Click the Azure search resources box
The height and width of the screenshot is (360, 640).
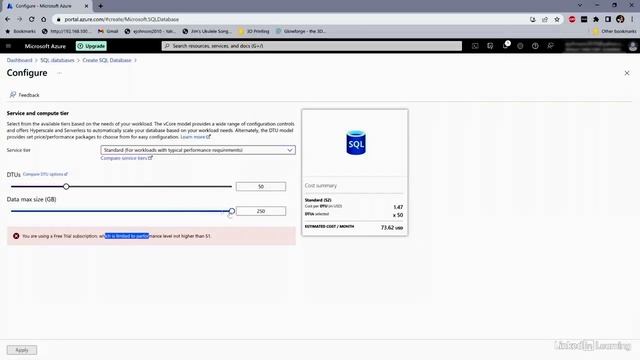312,46
